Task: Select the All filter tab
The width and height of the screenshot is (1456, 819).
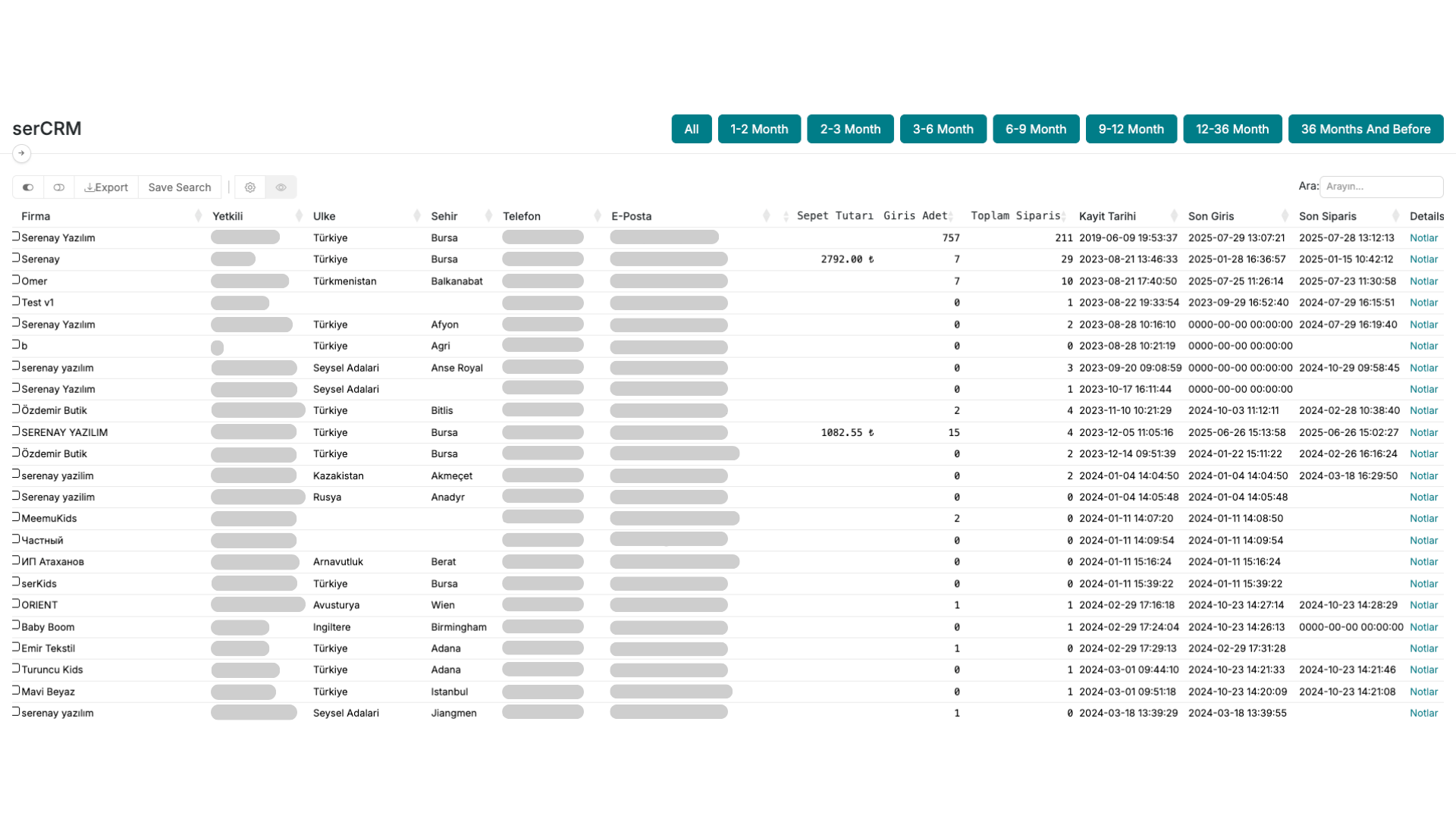Action: [691, 129]
